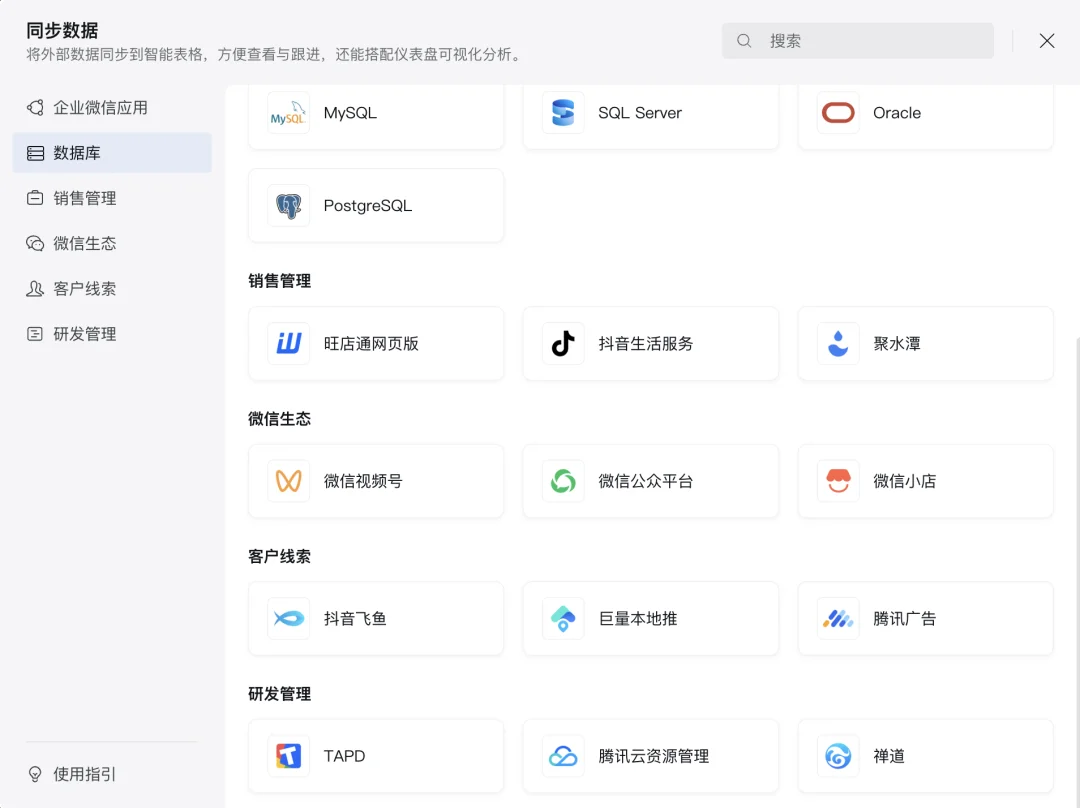Image resolution: width=1080 pixels, height=808 pixels.
Task: Click the 微信生态 section heading
Action: click(280, 419)
